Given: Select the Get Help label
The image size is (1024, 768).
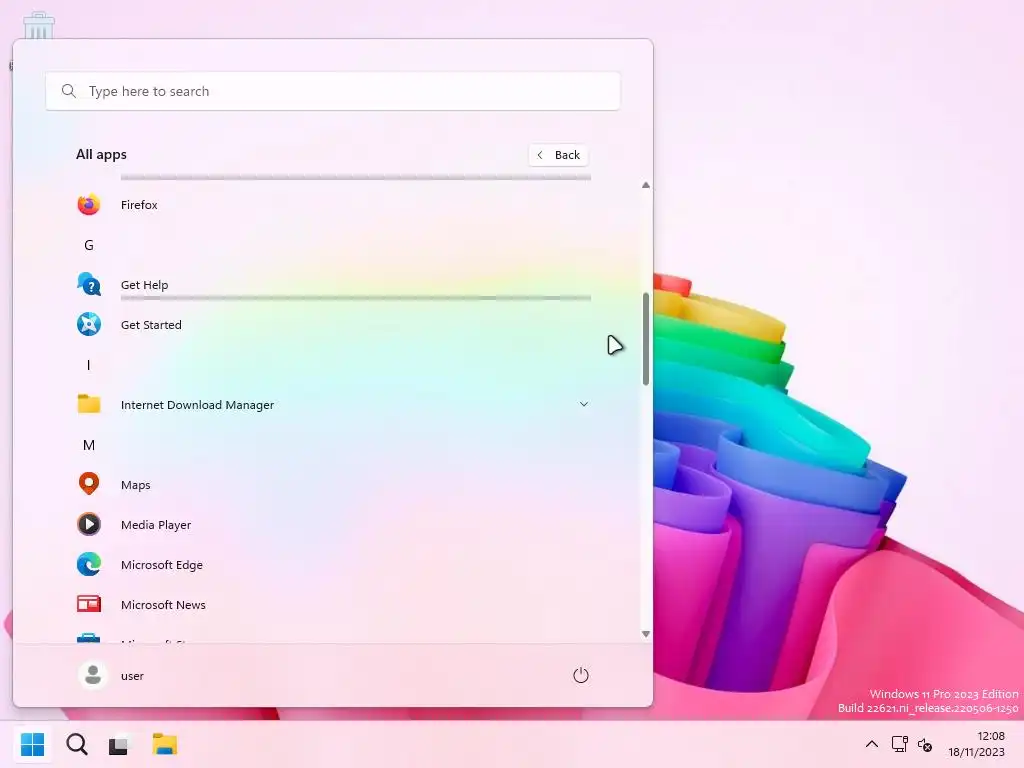Looking at the screenshot, I should (144, 285).
